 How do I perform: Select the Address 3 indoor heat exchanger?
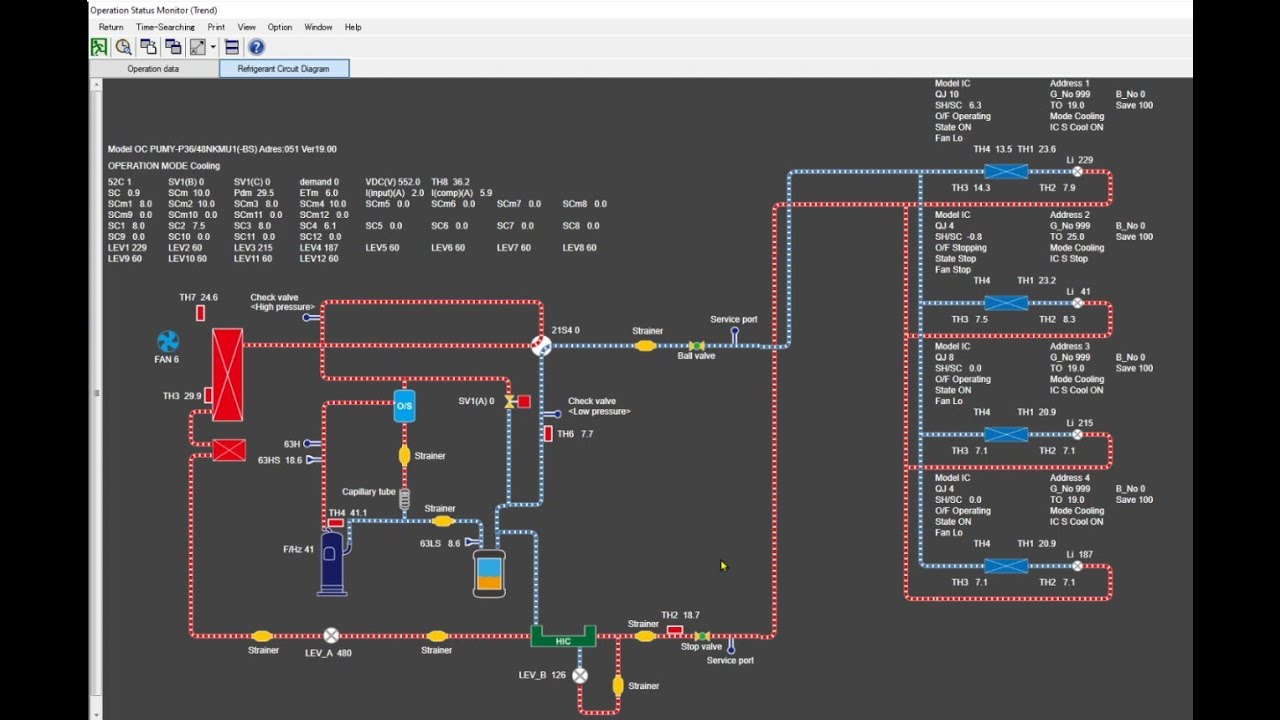pyautogui.click(x=1006, y=434)
